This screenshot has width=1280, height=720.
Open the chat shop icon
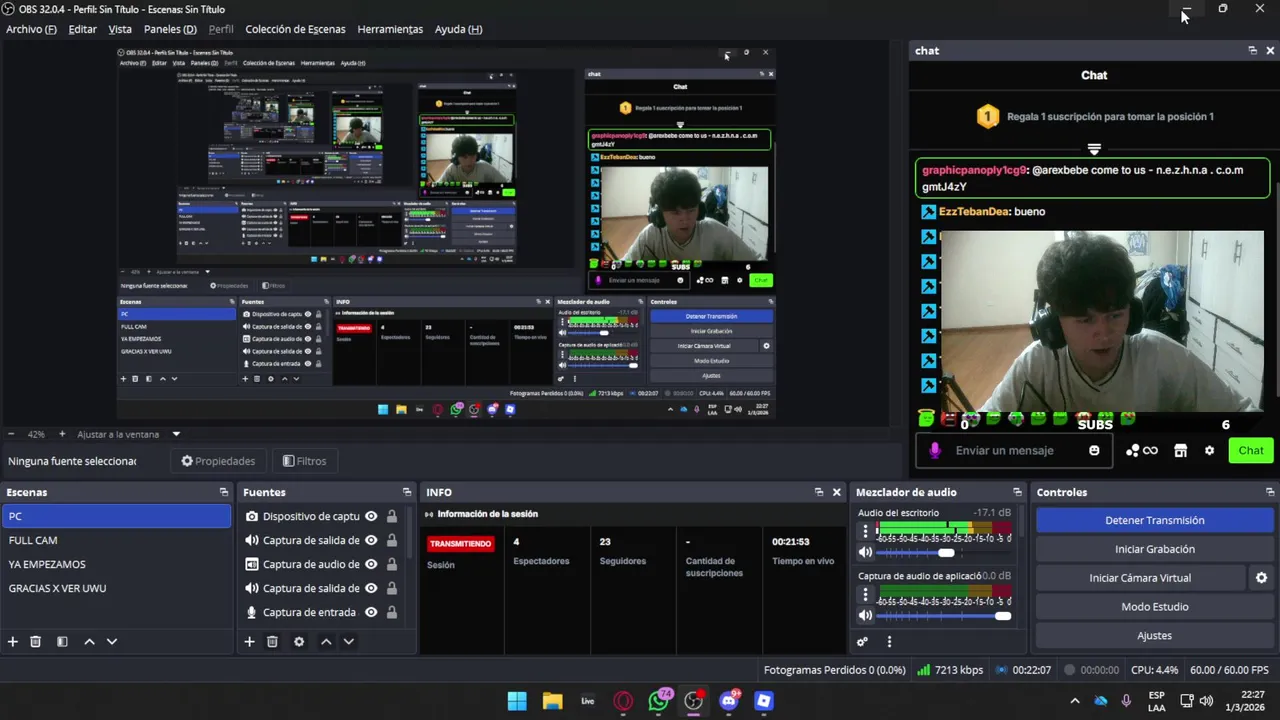point(1181,451)
